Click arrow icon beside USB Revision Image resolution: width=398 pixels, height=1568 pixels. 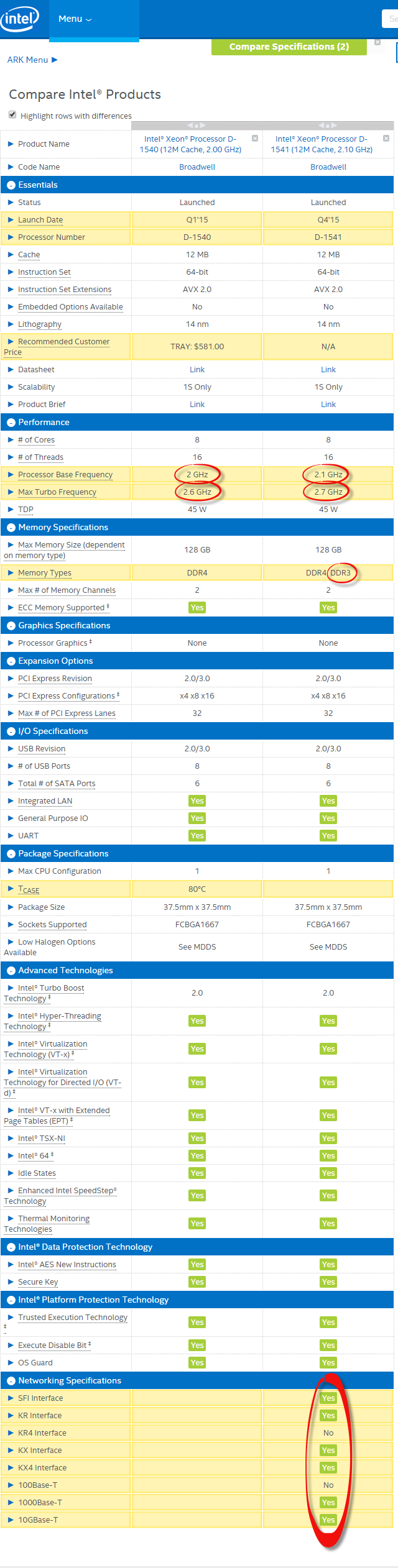11,749
